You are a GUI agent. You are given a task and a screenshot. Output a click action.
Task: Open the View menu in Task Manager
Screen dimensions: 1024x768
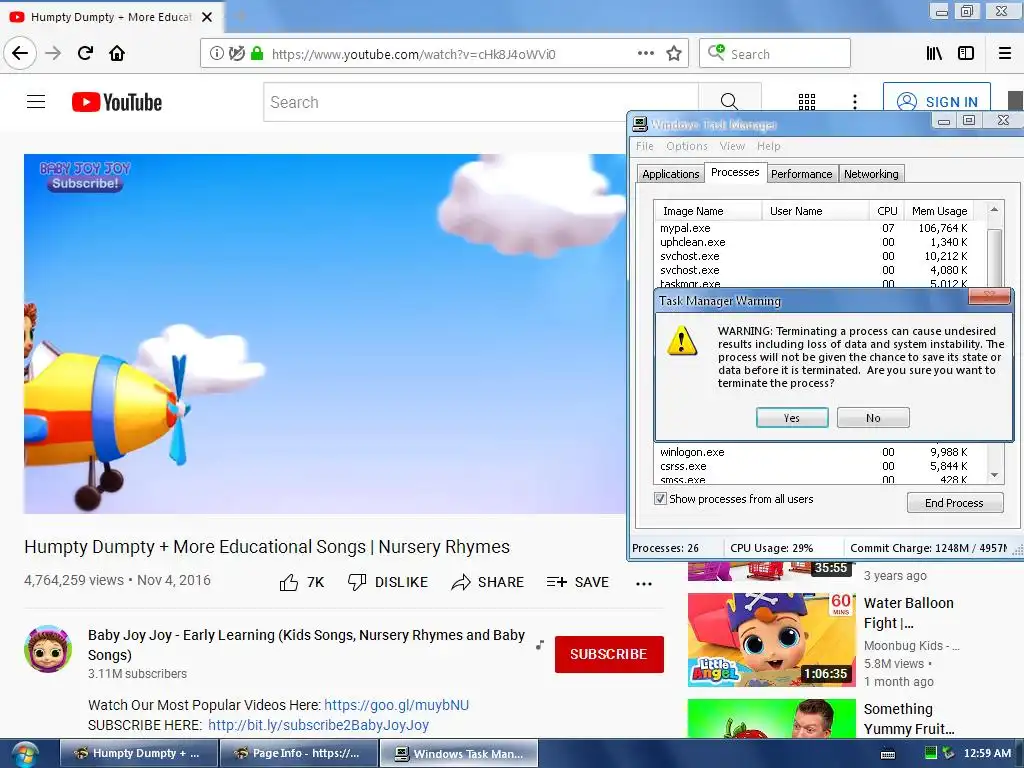tap(732, 146)
